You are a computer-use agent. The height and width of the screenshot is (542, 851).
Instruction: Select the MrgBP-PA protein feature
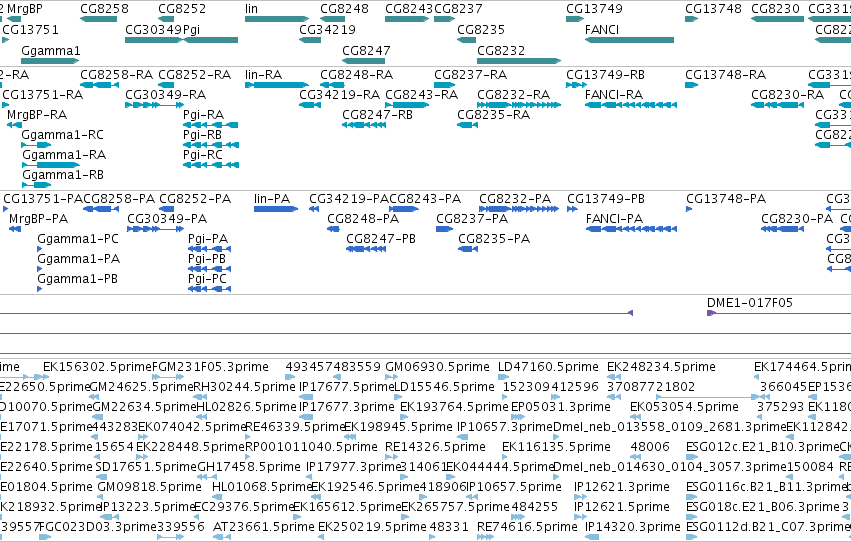[15, 229]
